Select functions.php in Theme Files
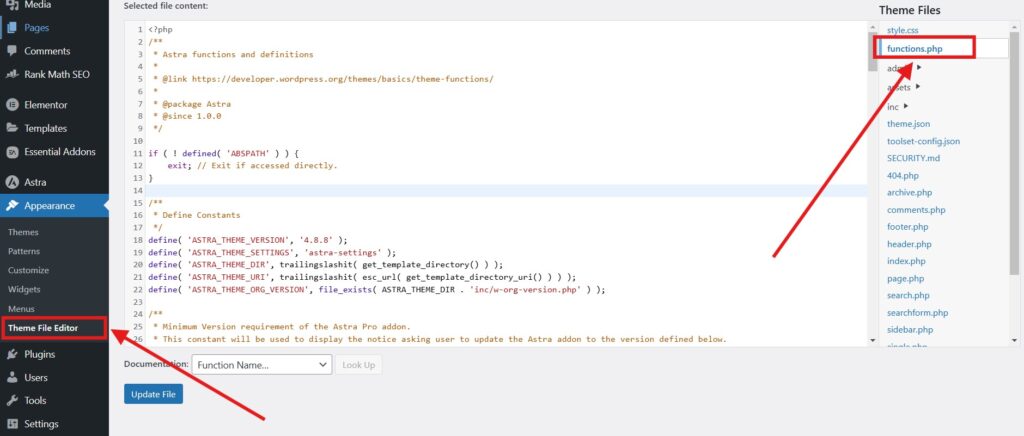The image size is (1024, 436). pyautogui.click(x=914, y=48)
